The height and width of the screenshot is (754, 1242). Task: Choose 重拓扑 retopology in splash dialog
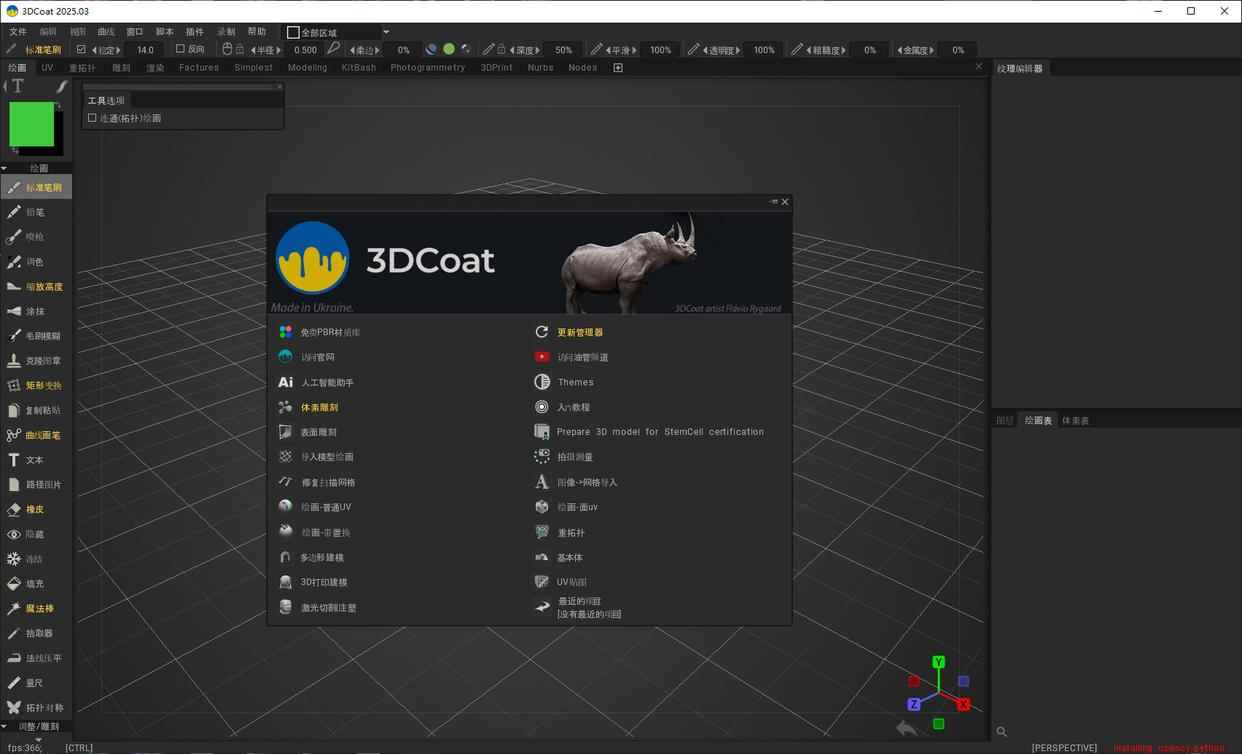pos(571,533)
